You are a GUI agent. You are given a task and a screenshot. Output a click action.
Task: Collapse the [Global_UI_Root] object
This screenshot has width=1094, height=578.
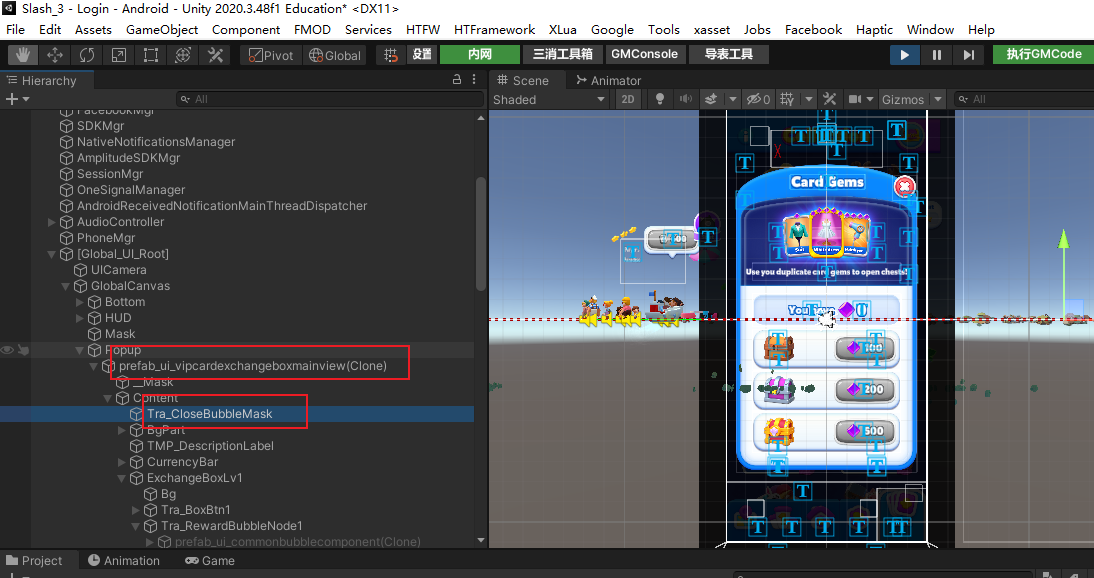click(x=52, y=254)
